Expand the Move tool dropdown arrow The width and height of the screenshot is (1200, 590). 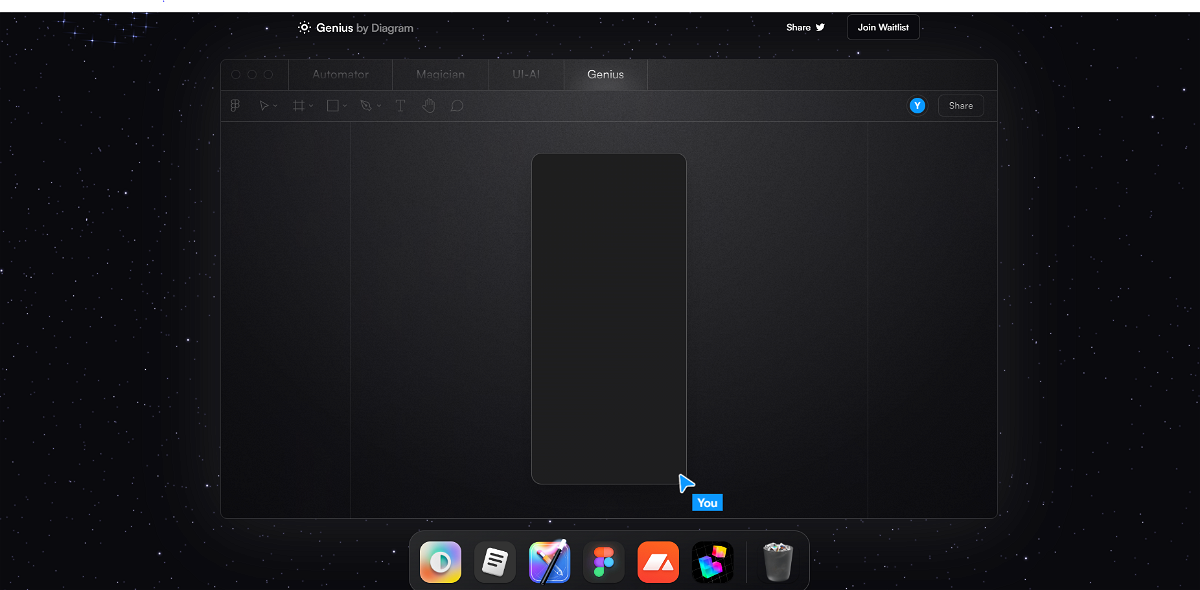point(275,106)
